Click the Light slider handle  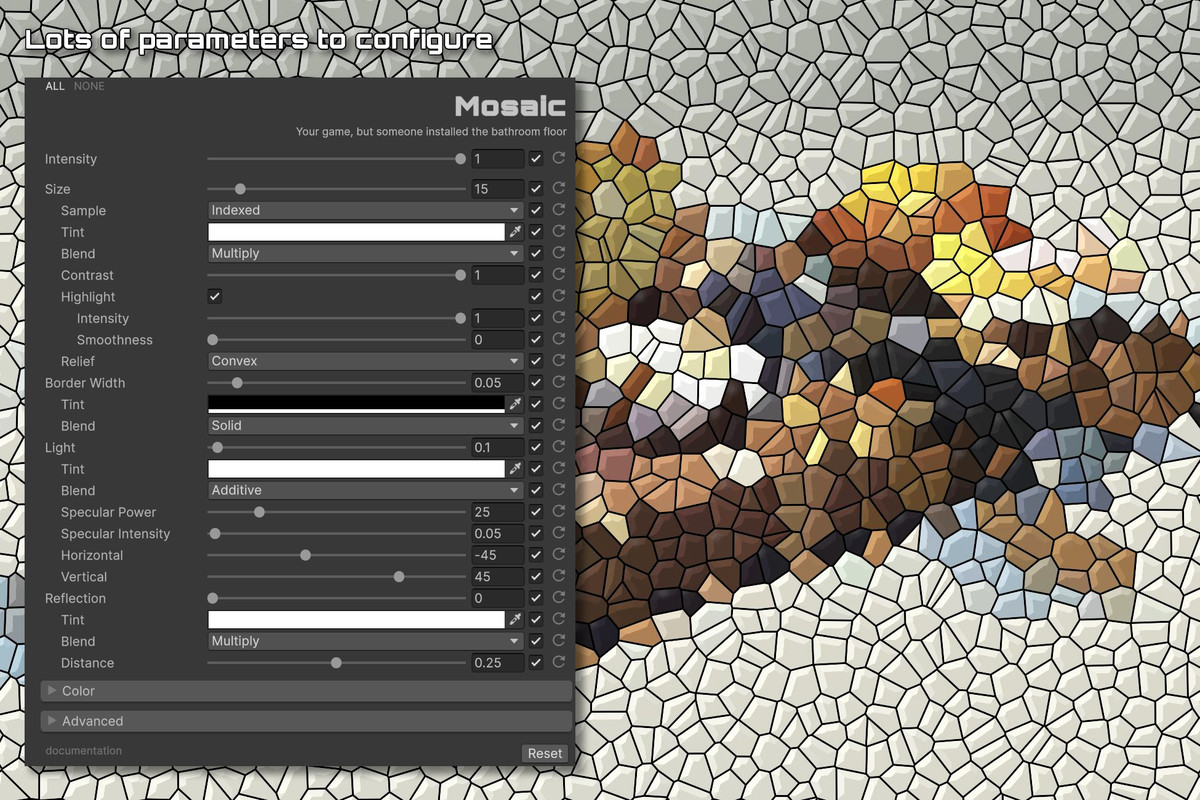tap(217, 447)
